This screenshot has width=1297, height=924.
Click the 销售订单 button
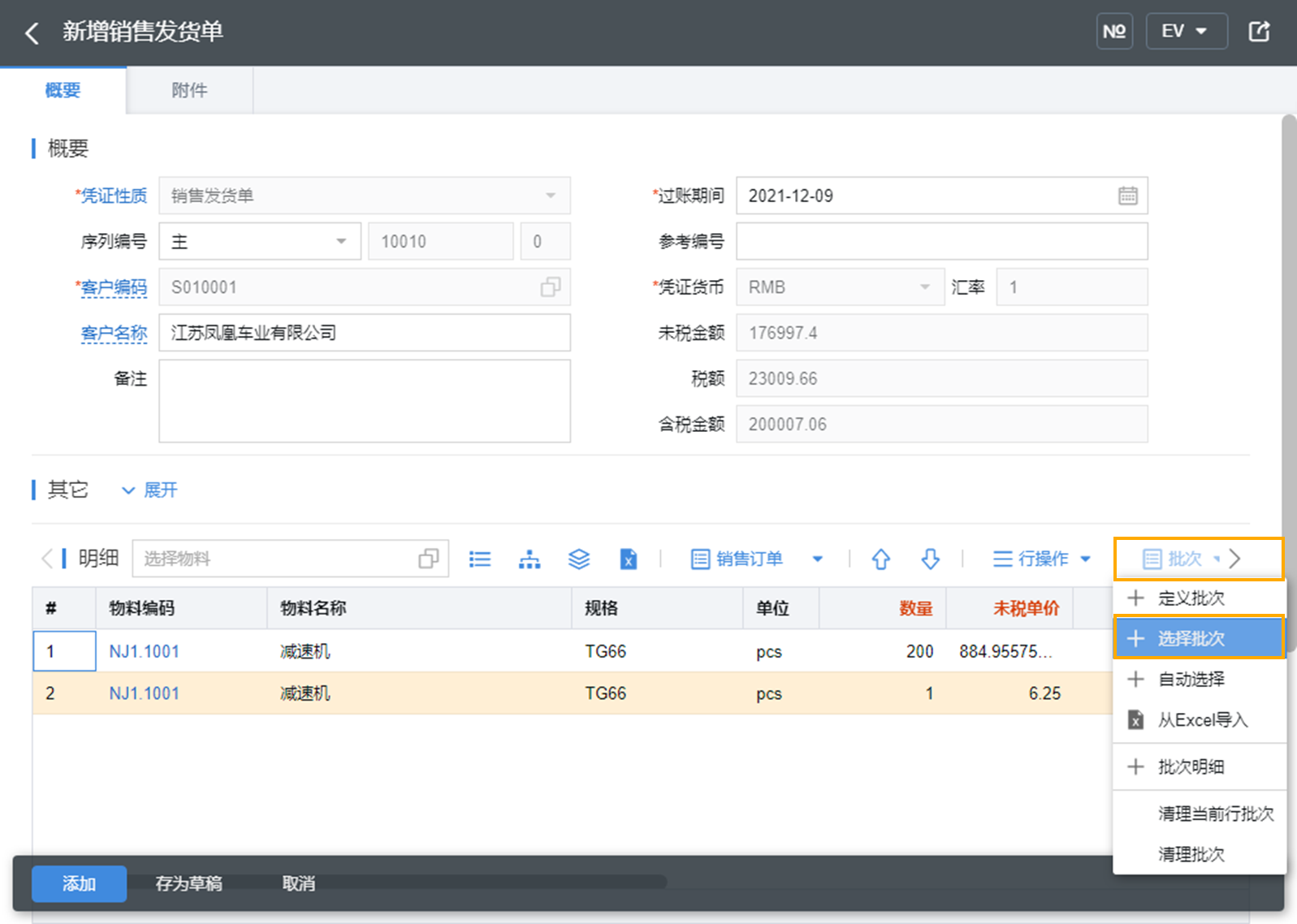737,559
